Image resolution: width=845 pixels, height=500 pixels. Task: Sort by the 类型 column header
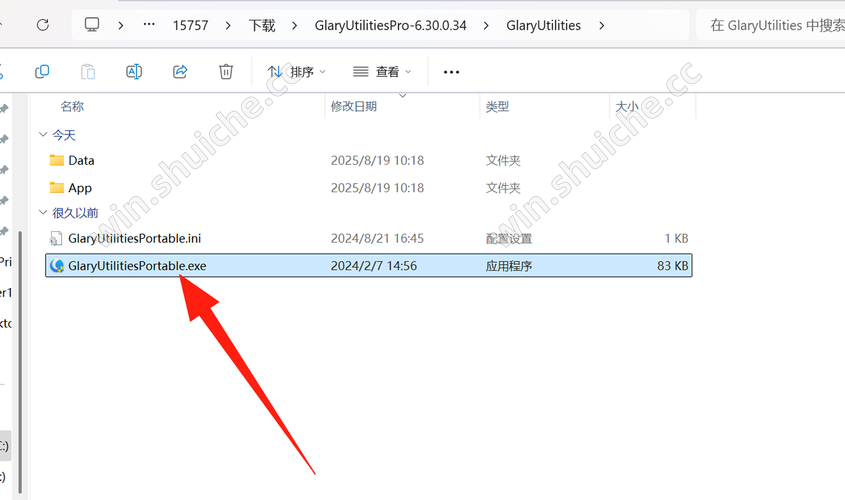(497, 106)
